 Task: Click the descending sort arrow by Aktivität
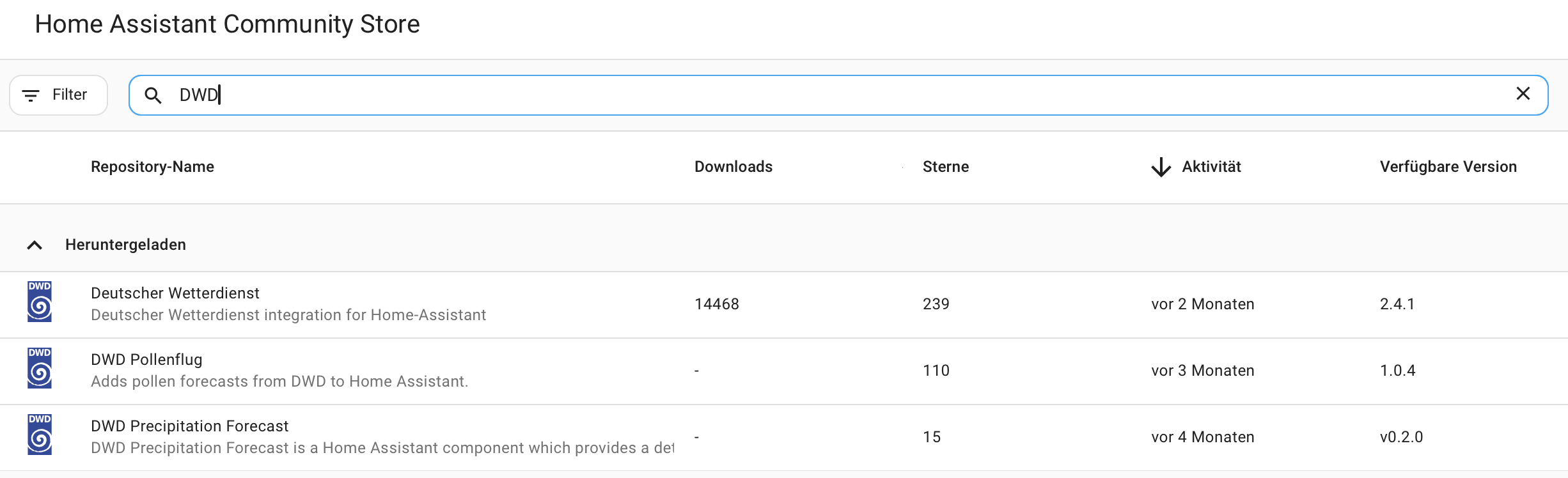click(x=1161, y=167)
